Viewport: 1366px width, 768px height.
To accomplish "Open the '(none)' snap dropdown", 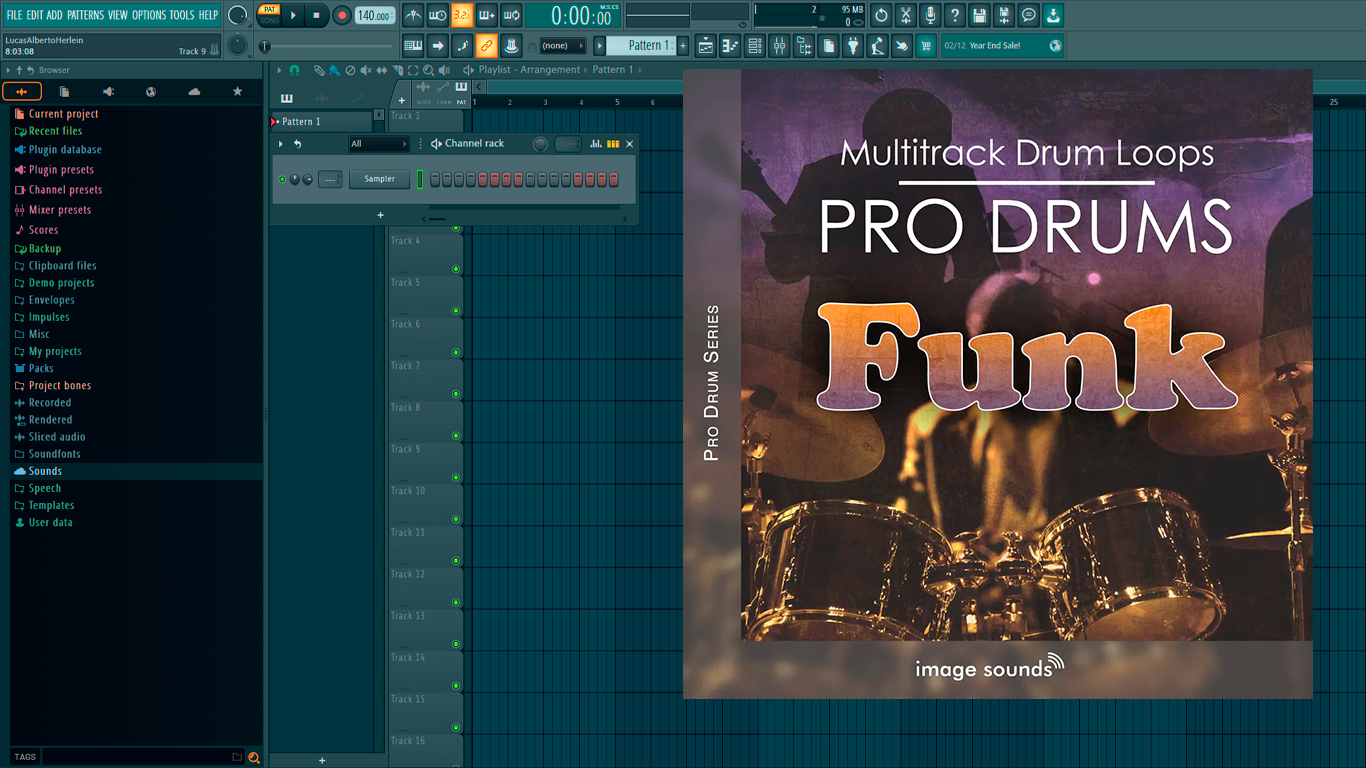I will pyautogui.click(x=562, y=45).
